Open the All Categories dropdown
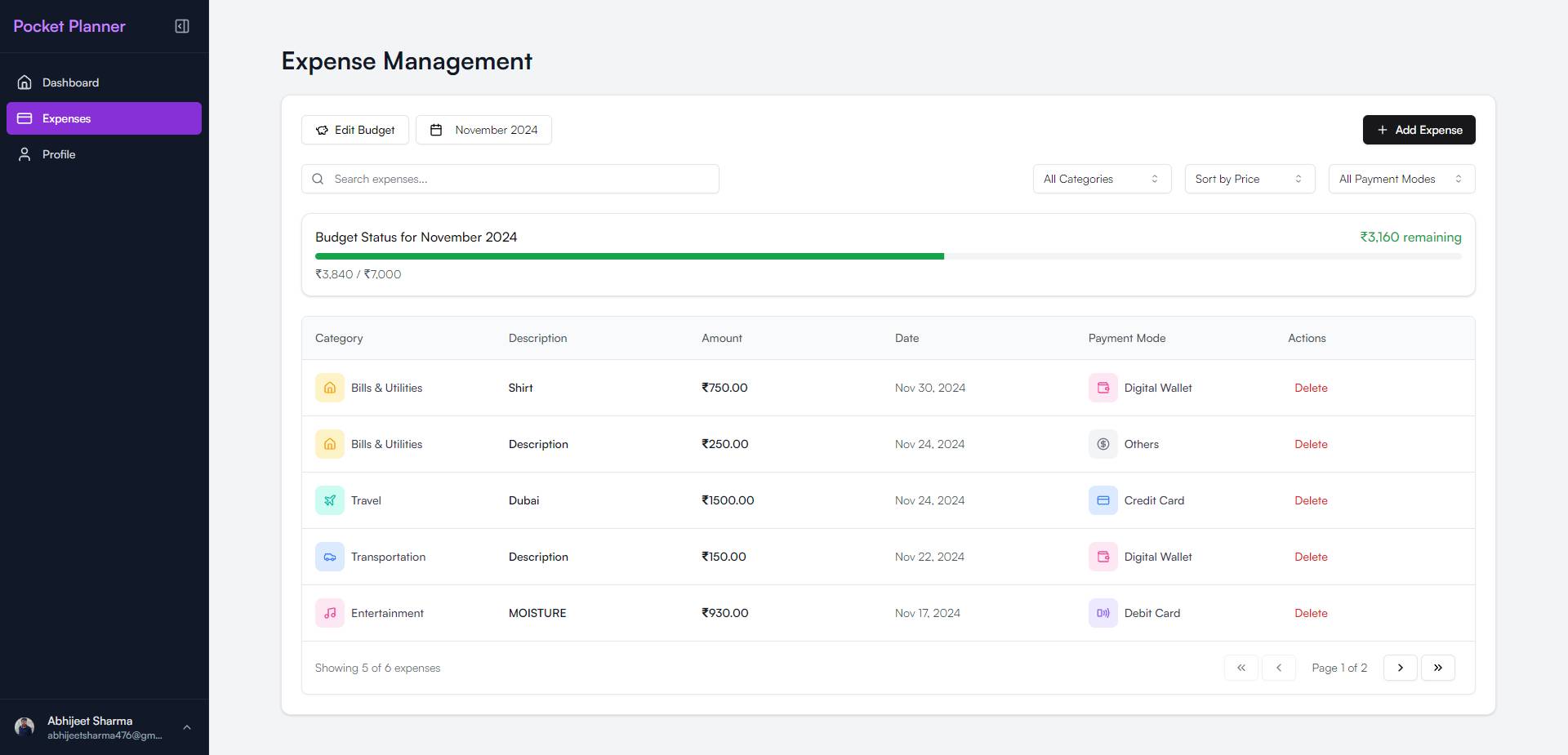The image size is (1568, 755). [x=1101, y=179]
